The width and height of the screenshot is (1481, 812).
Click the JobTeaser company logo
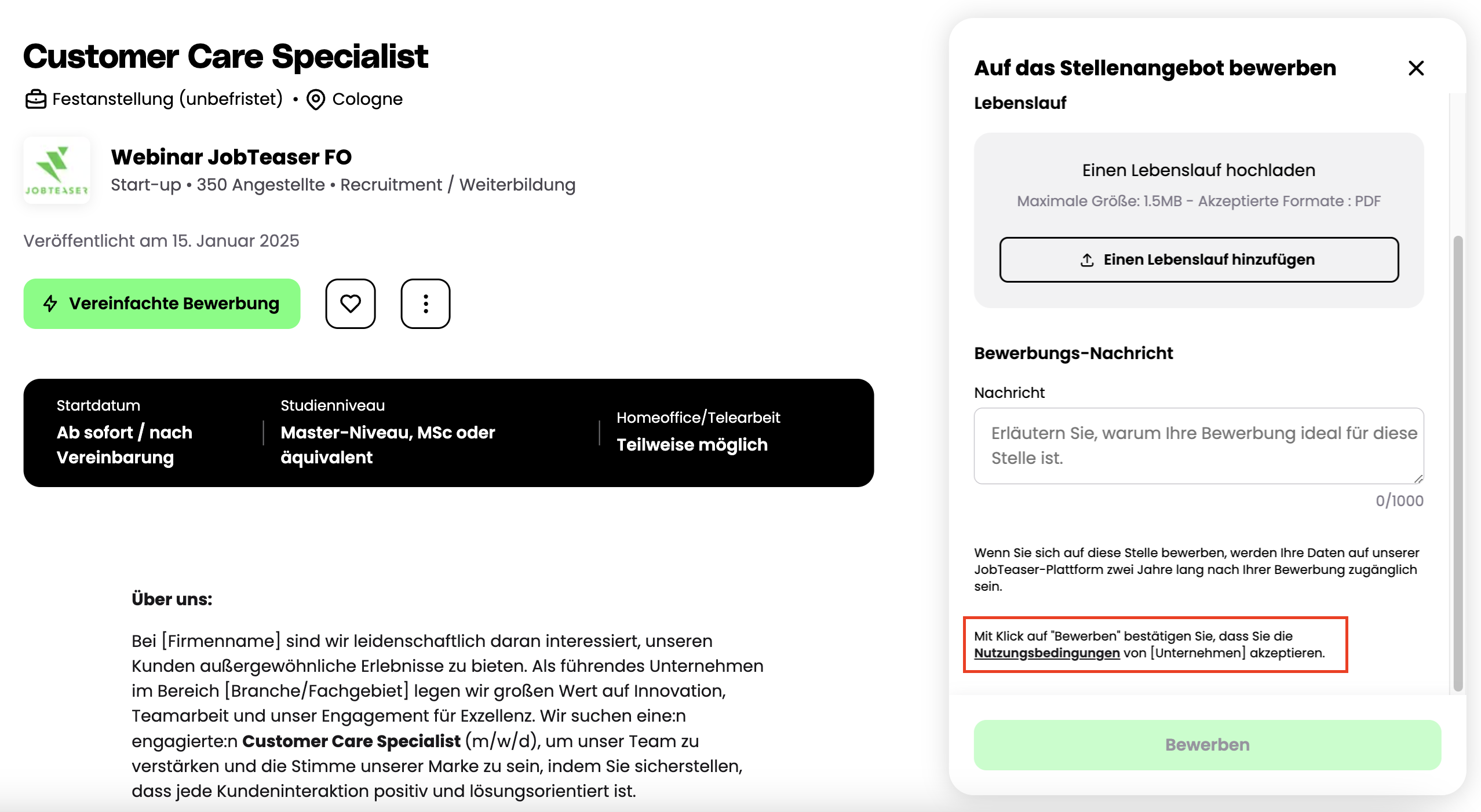click(x=57, y=170)
